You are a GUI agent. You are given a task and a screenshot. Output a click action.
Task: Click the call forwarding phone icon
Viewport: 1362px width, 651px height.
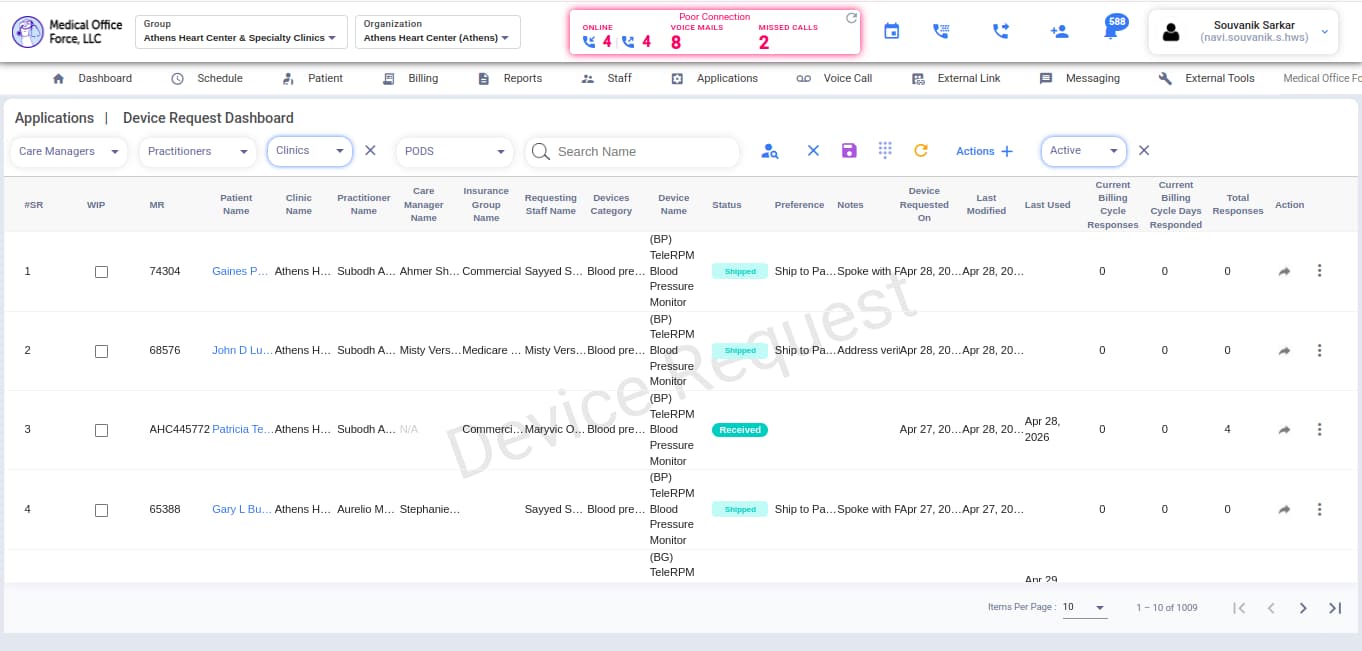(1000, 32)
